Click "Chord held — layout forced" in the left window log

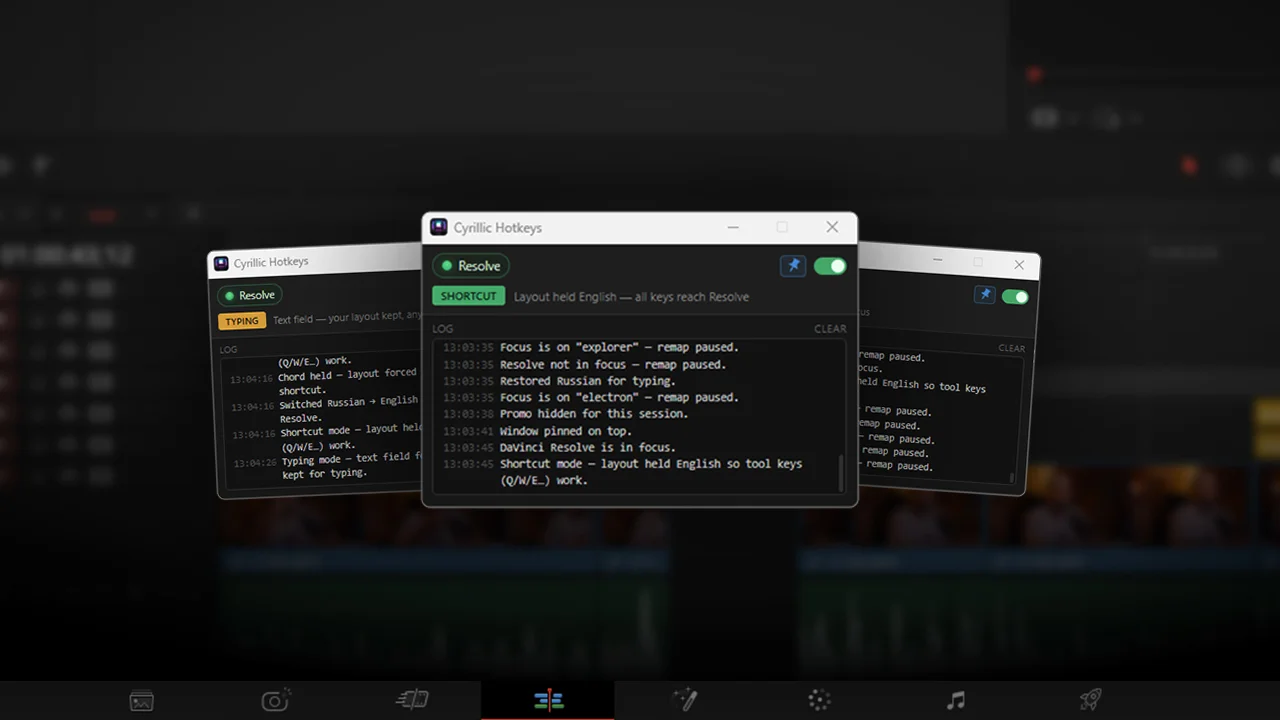(x=347, y=375)
